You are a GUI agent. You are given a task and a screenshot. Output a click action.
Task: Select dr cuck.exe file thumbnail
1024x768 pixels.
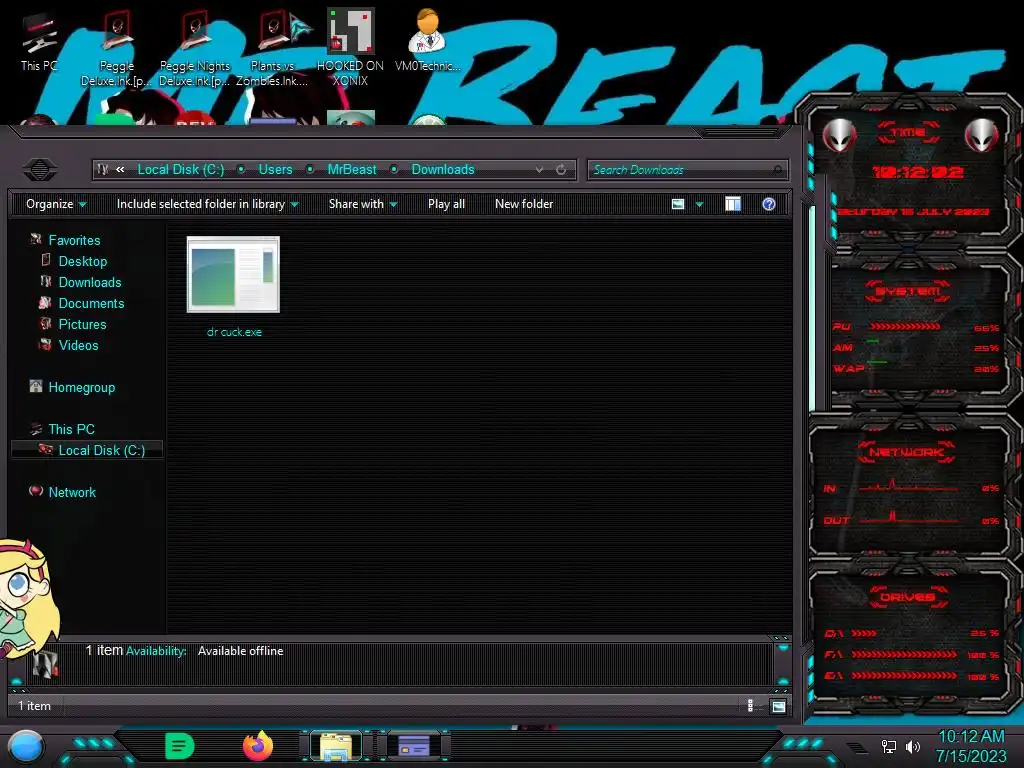(x=233, y=274)
